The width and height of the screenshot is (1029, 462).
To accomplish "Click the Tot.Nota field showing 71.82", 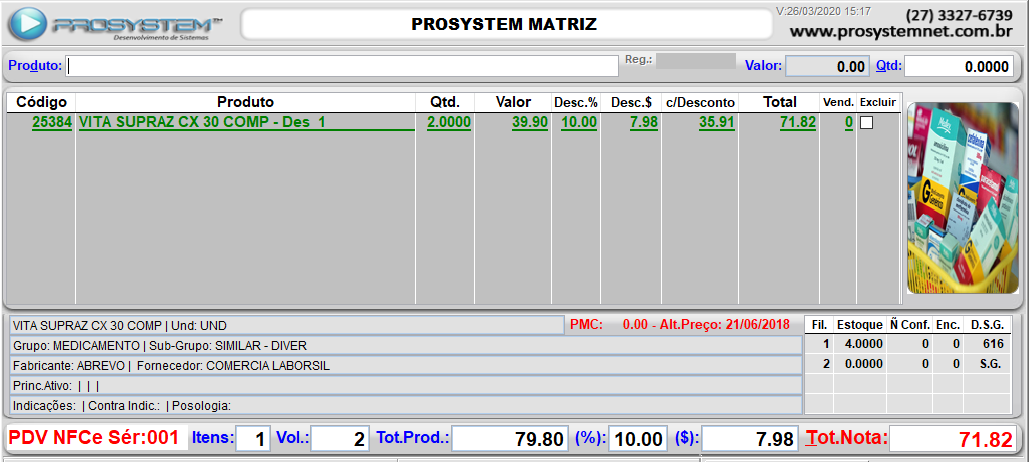I will click(954, 439).
